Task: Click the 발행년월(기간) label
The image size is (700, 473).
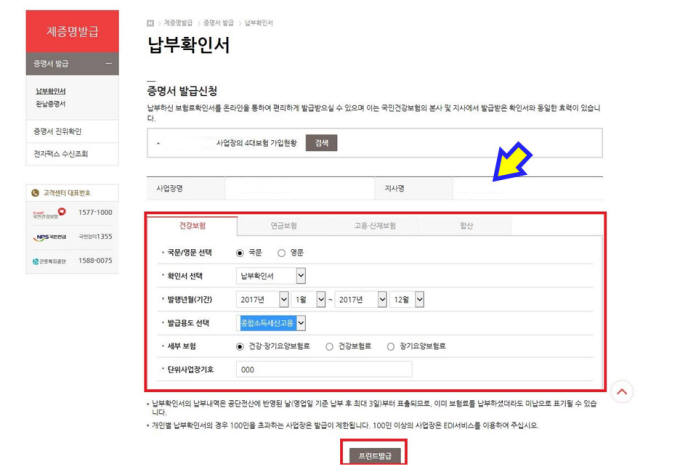Action: click(x=189, y=299)
